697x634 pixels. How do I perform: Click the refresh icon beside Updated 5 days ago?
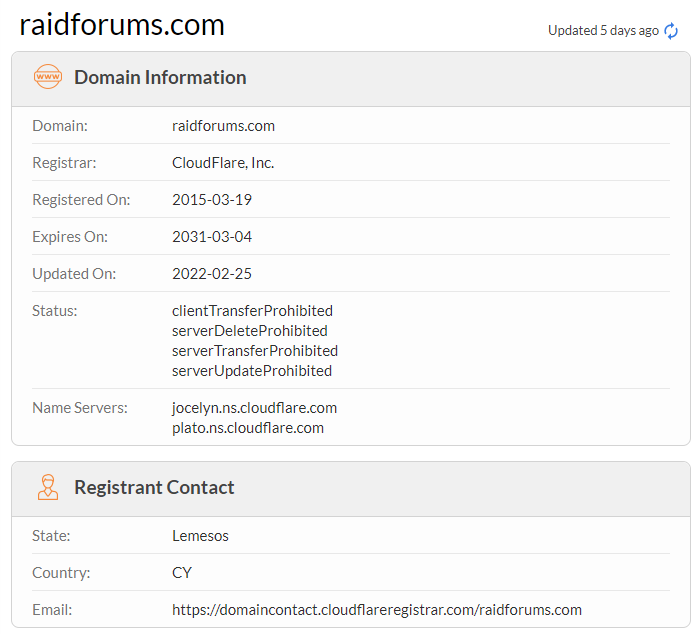tap(671, 31)
